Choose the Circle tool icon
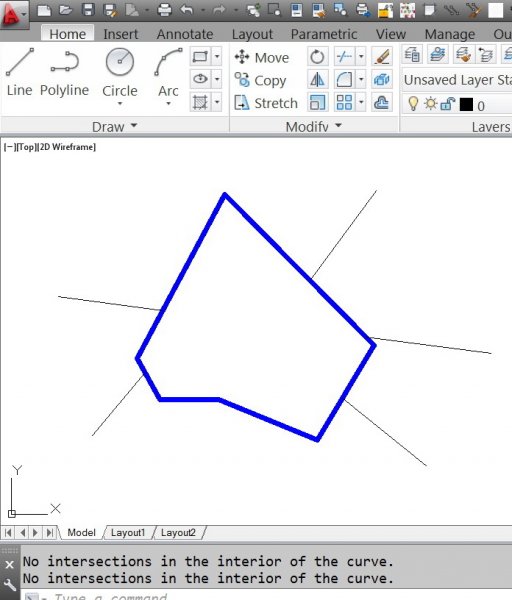The height and width of the screenshot is (600, 512). pos(120,61)
